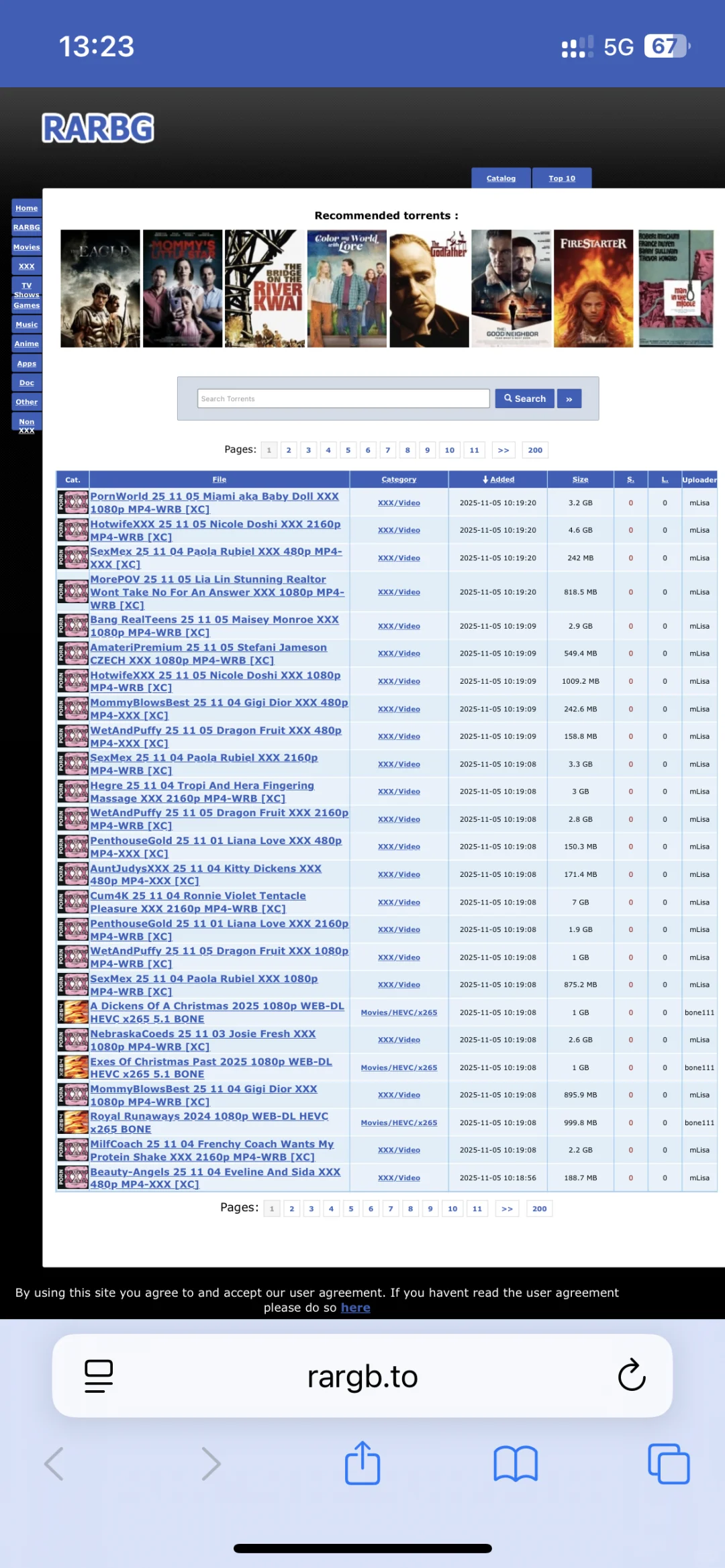Viewport: 725px width, 1568px height.
Task: Open the user agreement 'here' link
Action: pos(355,1308)
